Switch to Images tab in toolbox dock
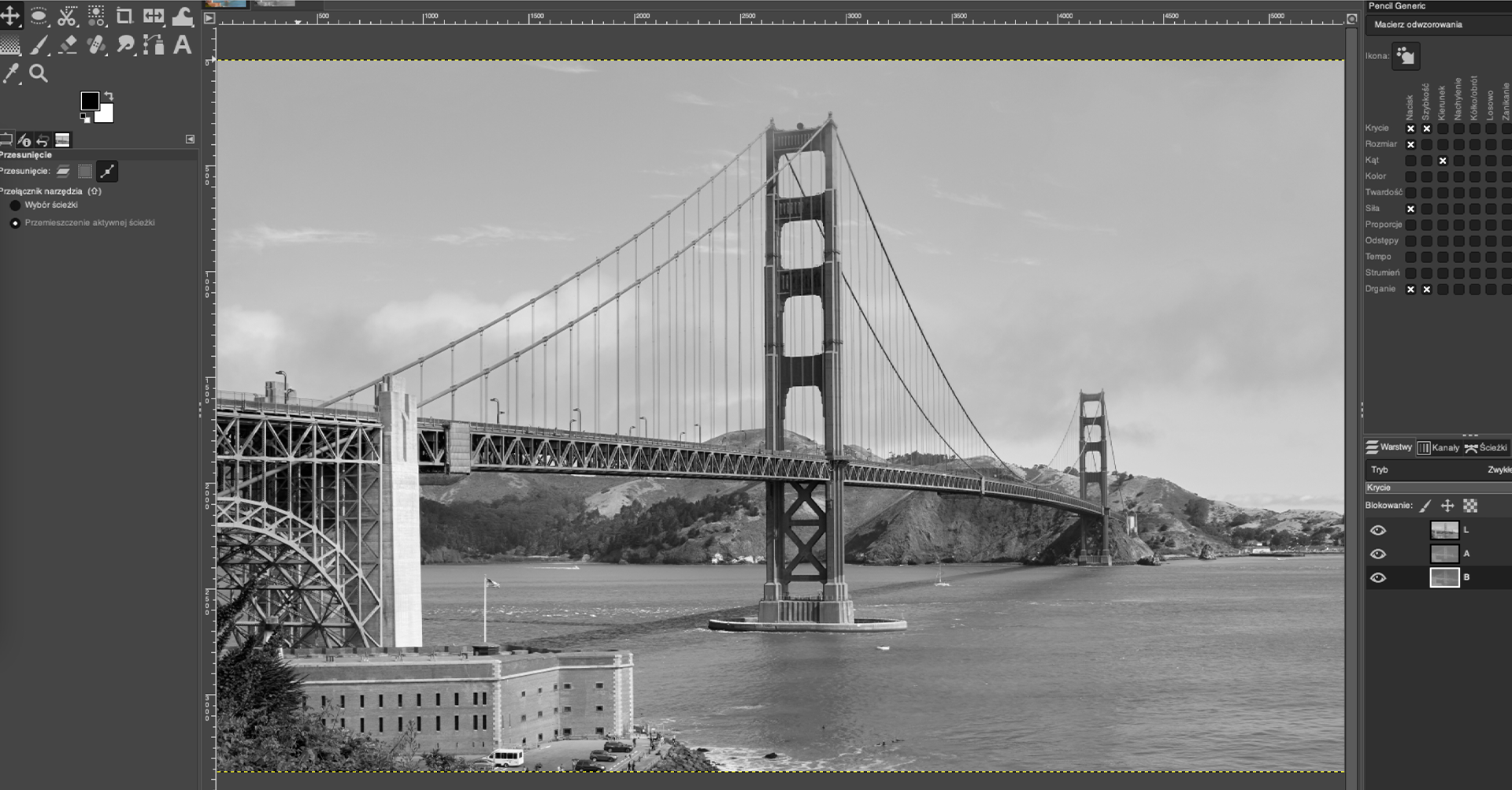1512x790 pixels. click(x=62, y=140)
